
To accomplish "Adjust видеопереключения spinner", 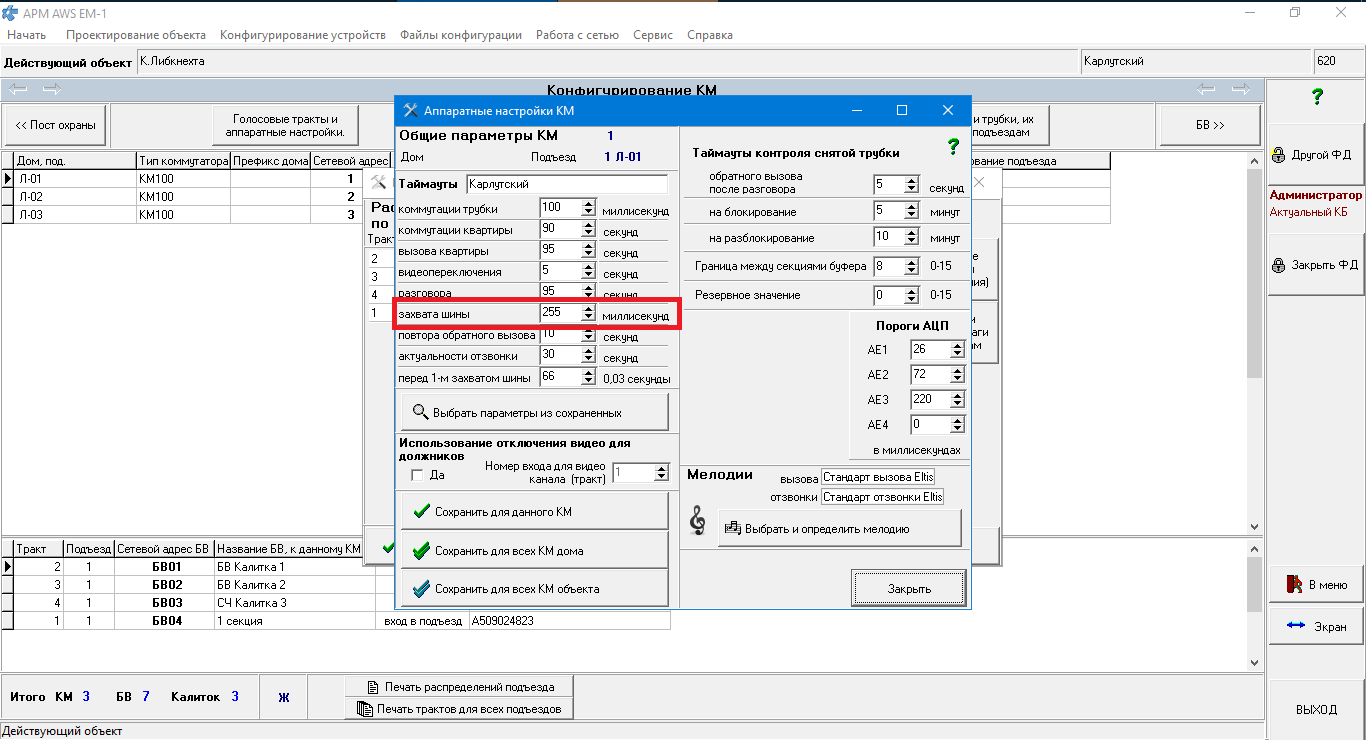I will coord(588,271).
